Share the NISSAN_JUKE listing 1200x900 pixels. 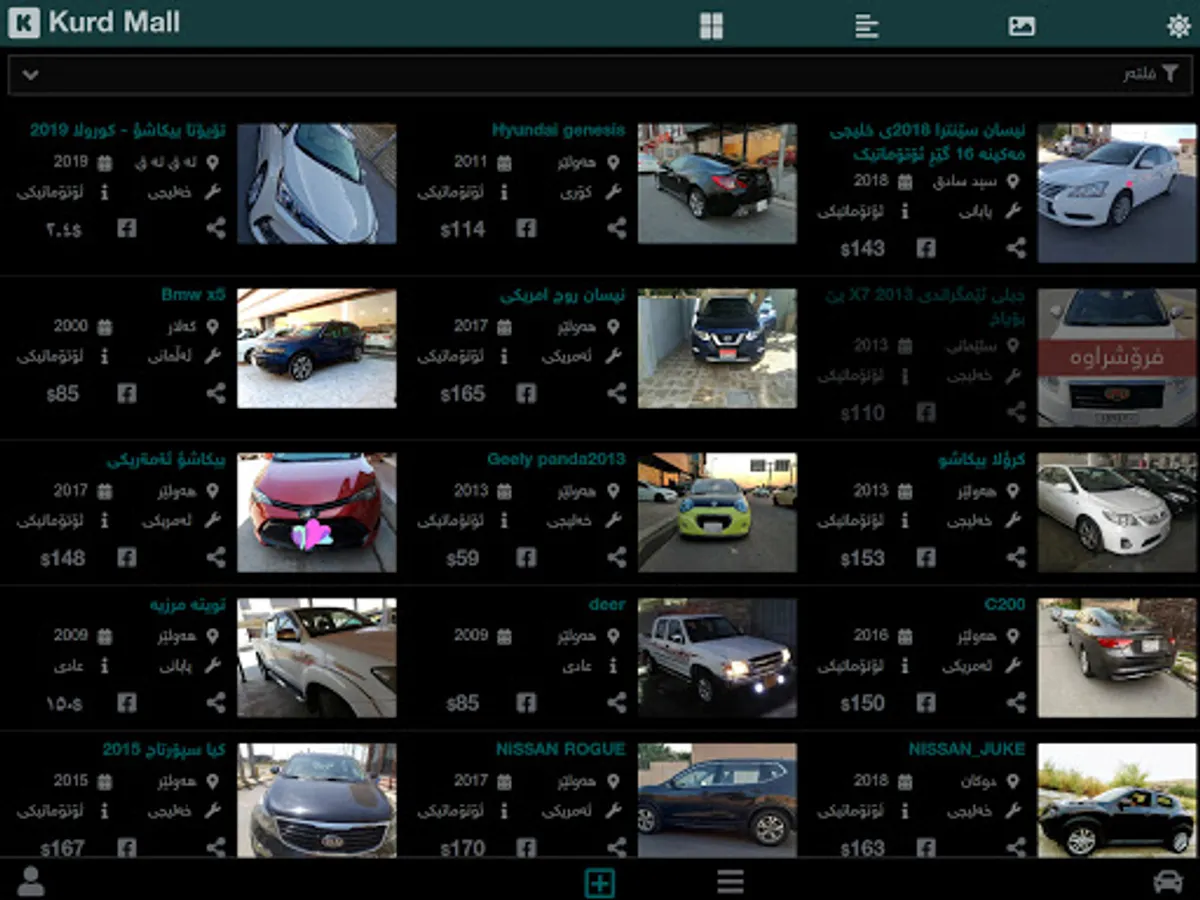tap(1017, 847)
